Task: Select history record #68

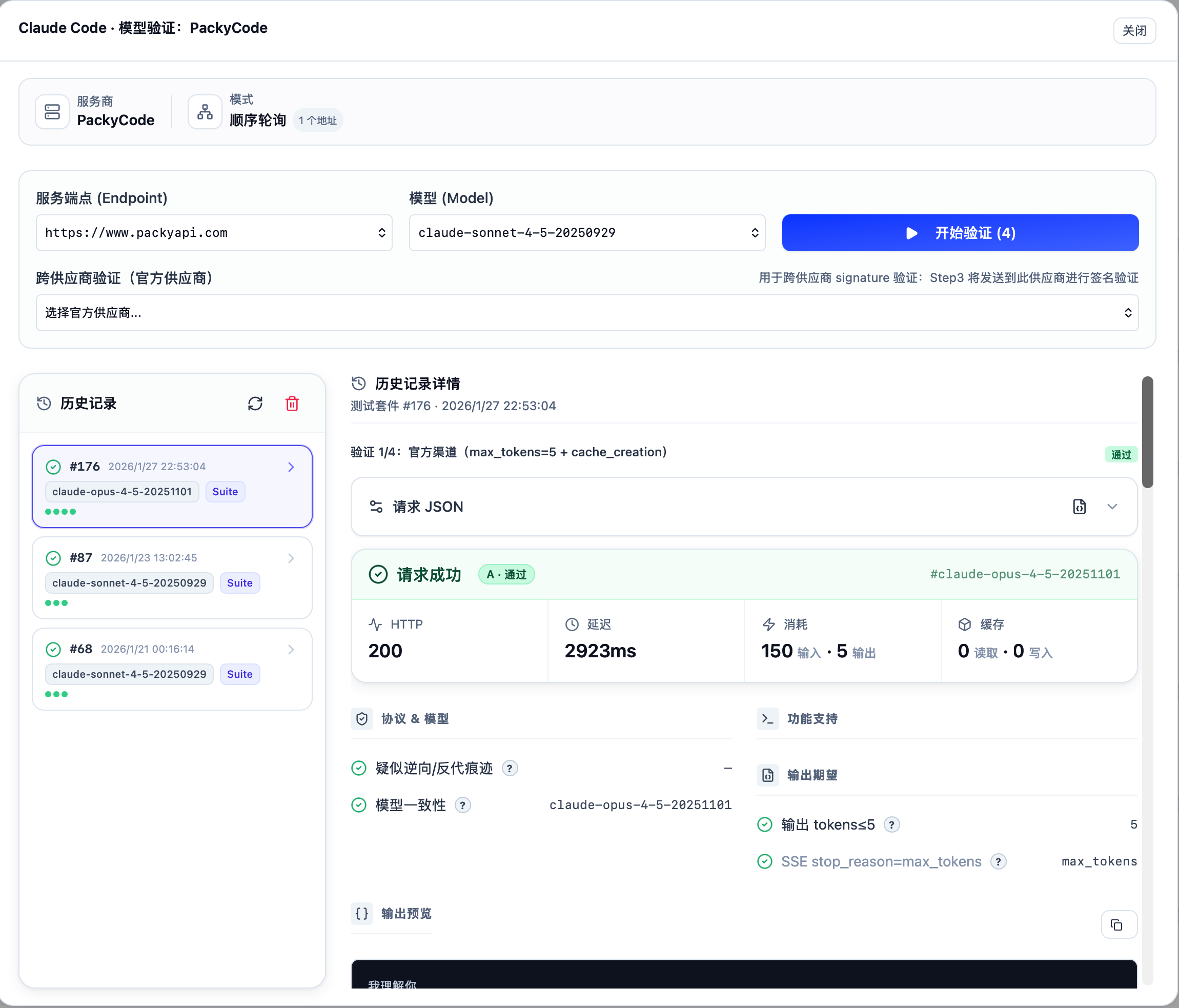Action: [172, 669]
